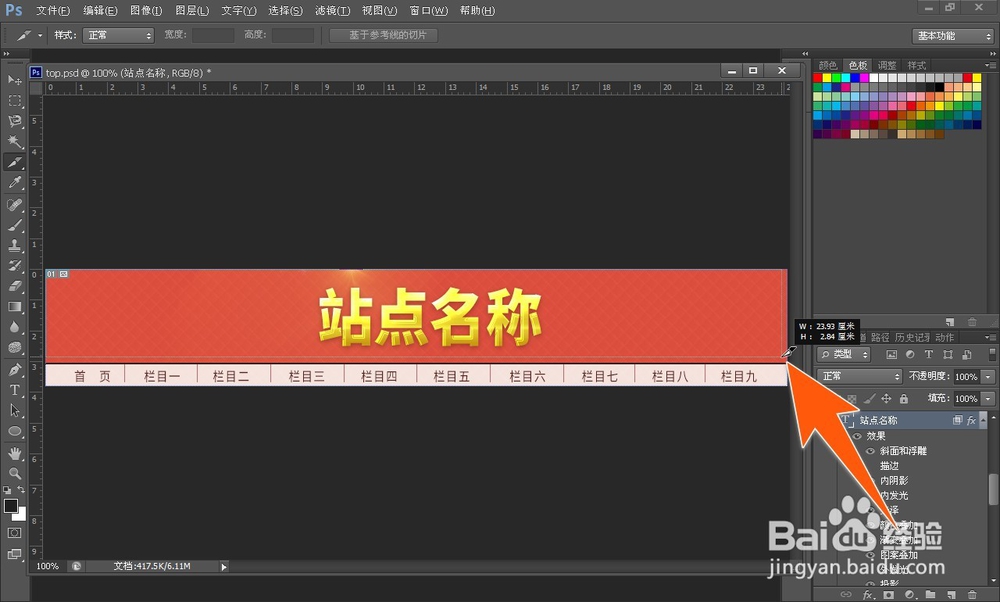This screenshot has height=602, width=1000.
Task: Open the slice options badge on slice 01
Action: click(64, 274)
